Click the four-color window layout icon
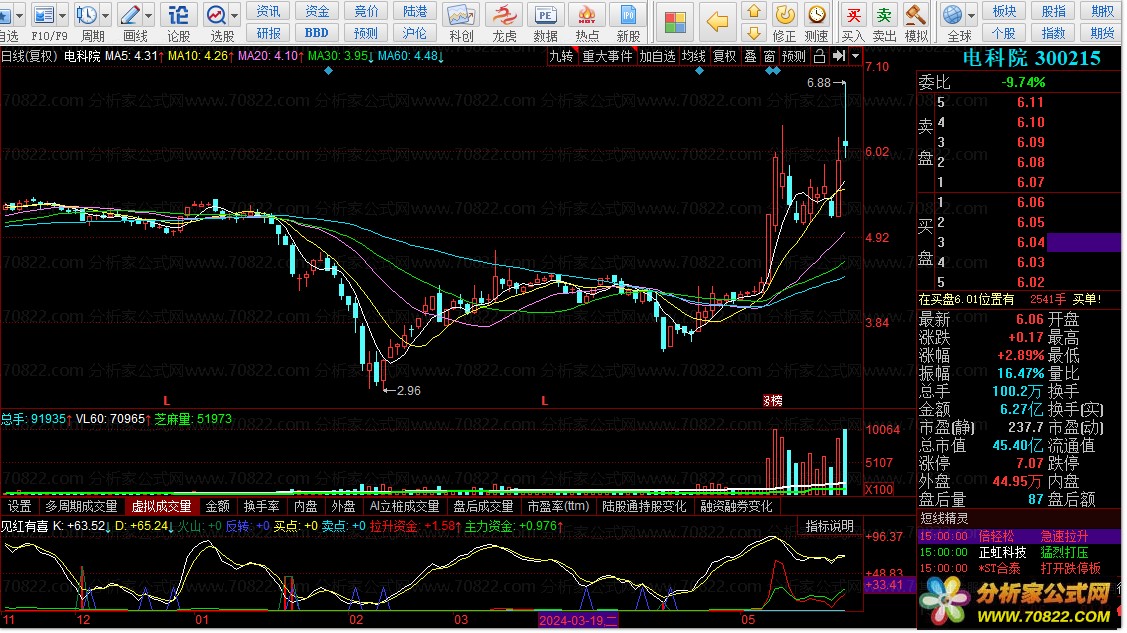 point(675,22)
